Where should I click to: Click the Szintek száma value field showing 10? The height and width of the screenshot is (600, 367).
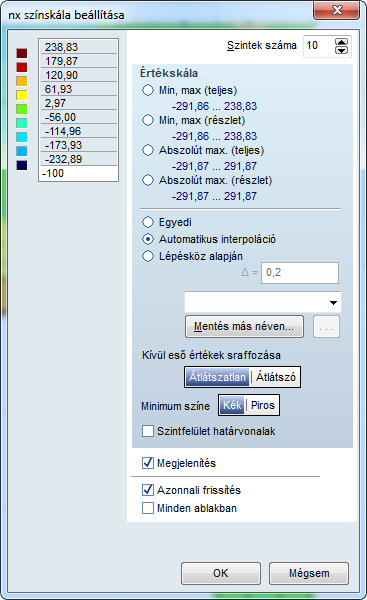pyautogui.click(x=318, y=46)
